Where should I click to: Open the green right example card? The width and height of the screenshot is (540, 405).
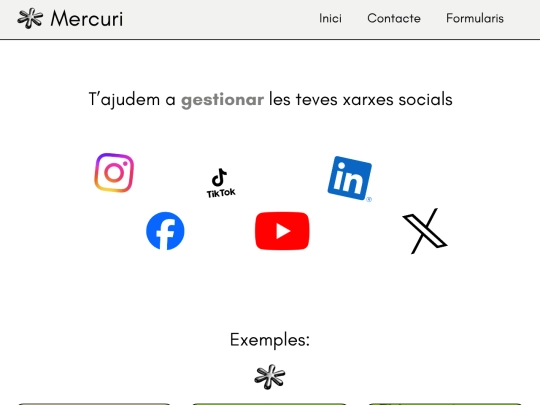(445, 403)
